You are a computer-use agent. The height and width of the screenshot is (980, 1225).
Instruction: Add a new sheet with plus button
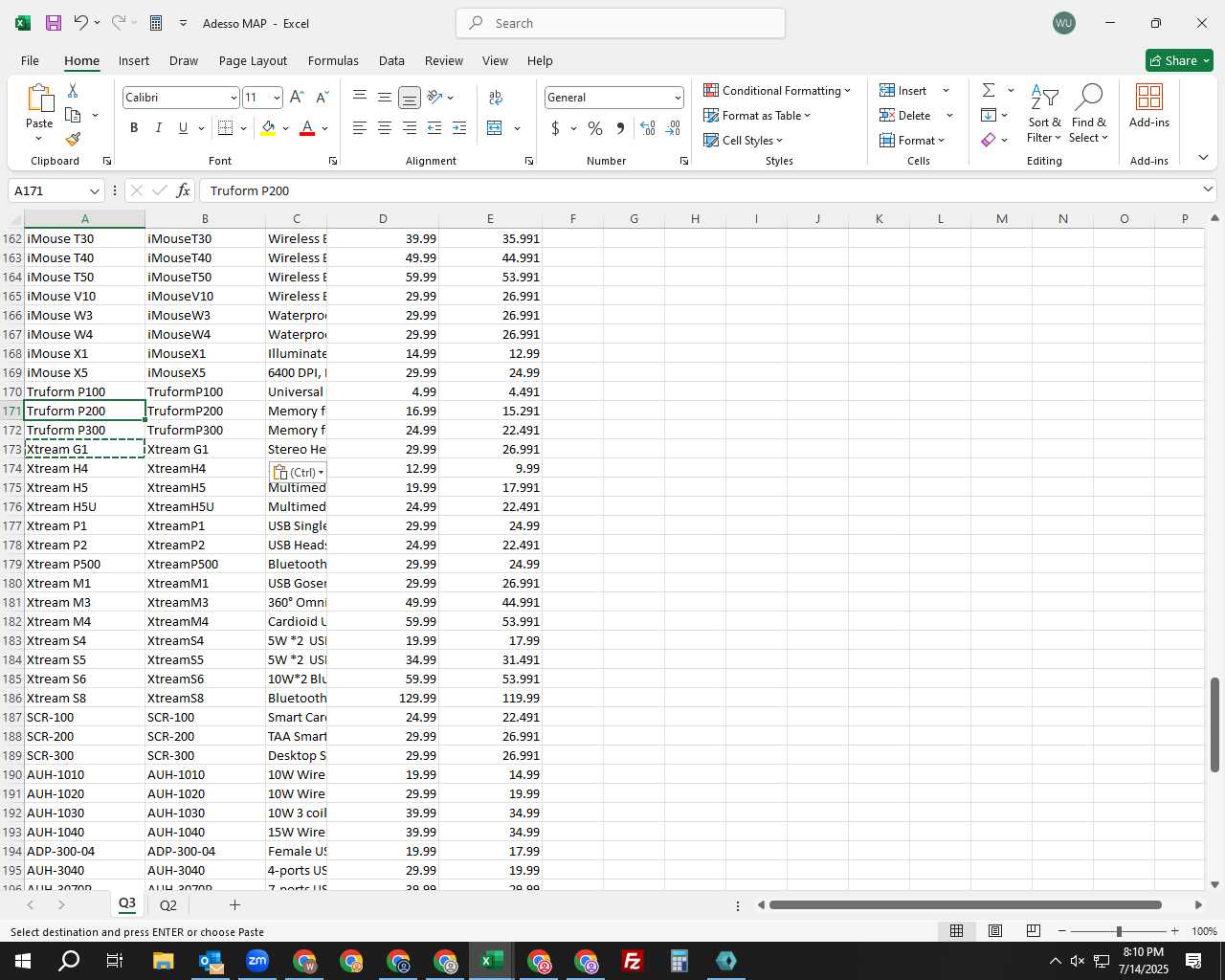tap(234, 904)
